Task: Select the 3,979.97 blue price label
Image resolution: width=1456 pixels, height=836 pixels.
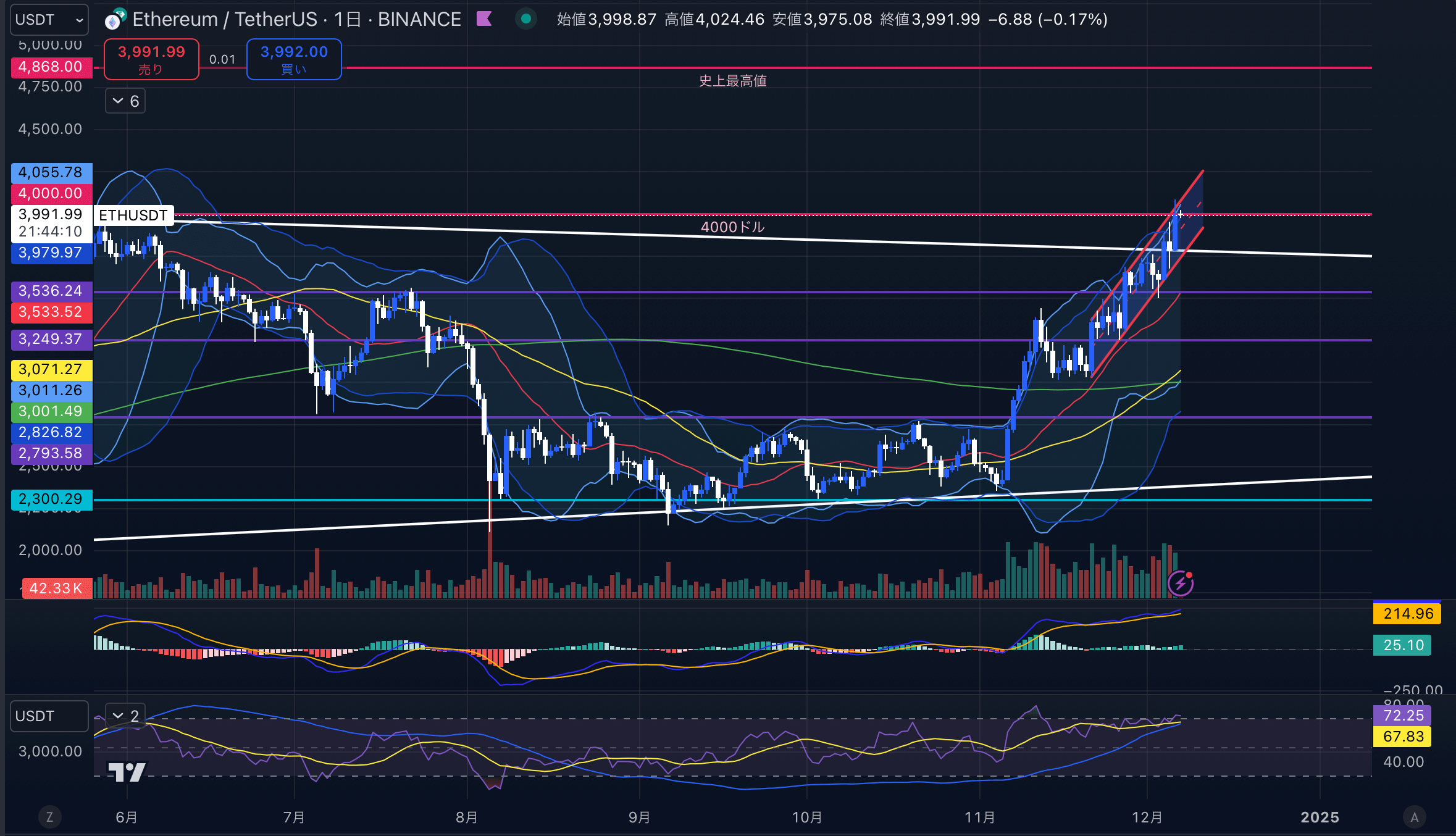Action: (52, 253)
